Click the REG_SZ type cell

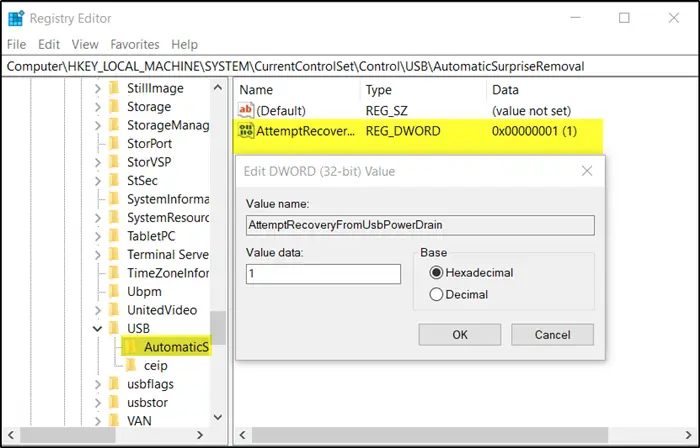pos(387,111)
